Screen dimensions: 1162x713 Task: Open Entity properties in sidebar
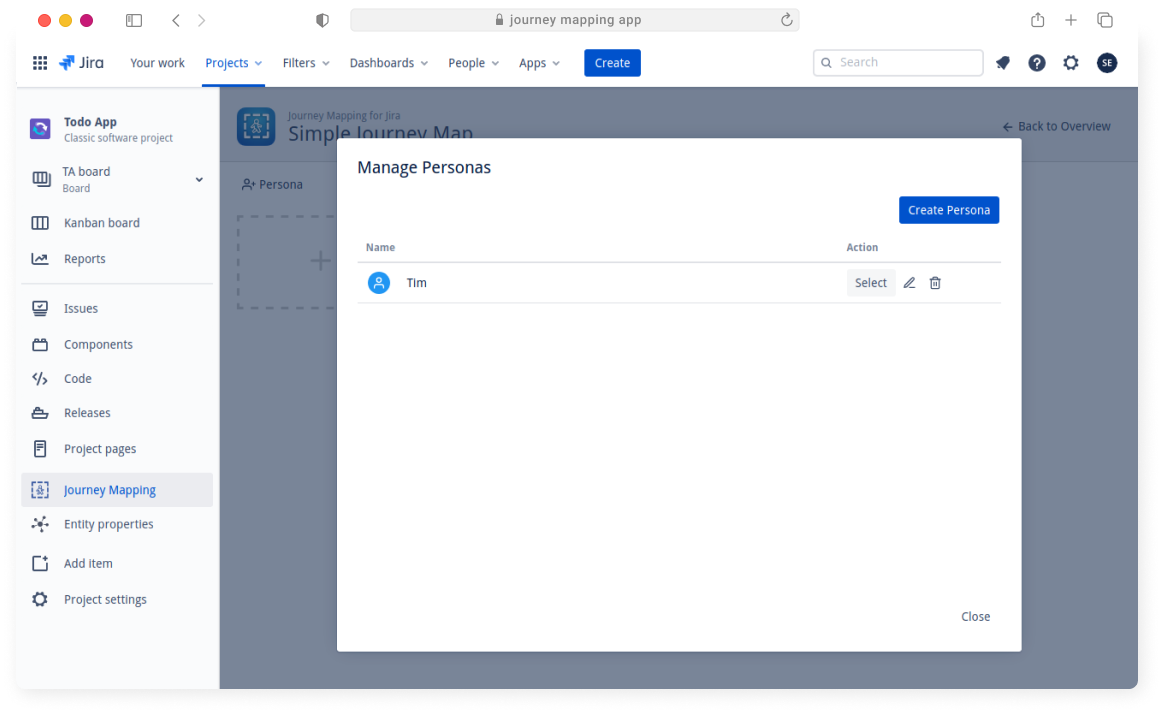[x=117, y=524]
